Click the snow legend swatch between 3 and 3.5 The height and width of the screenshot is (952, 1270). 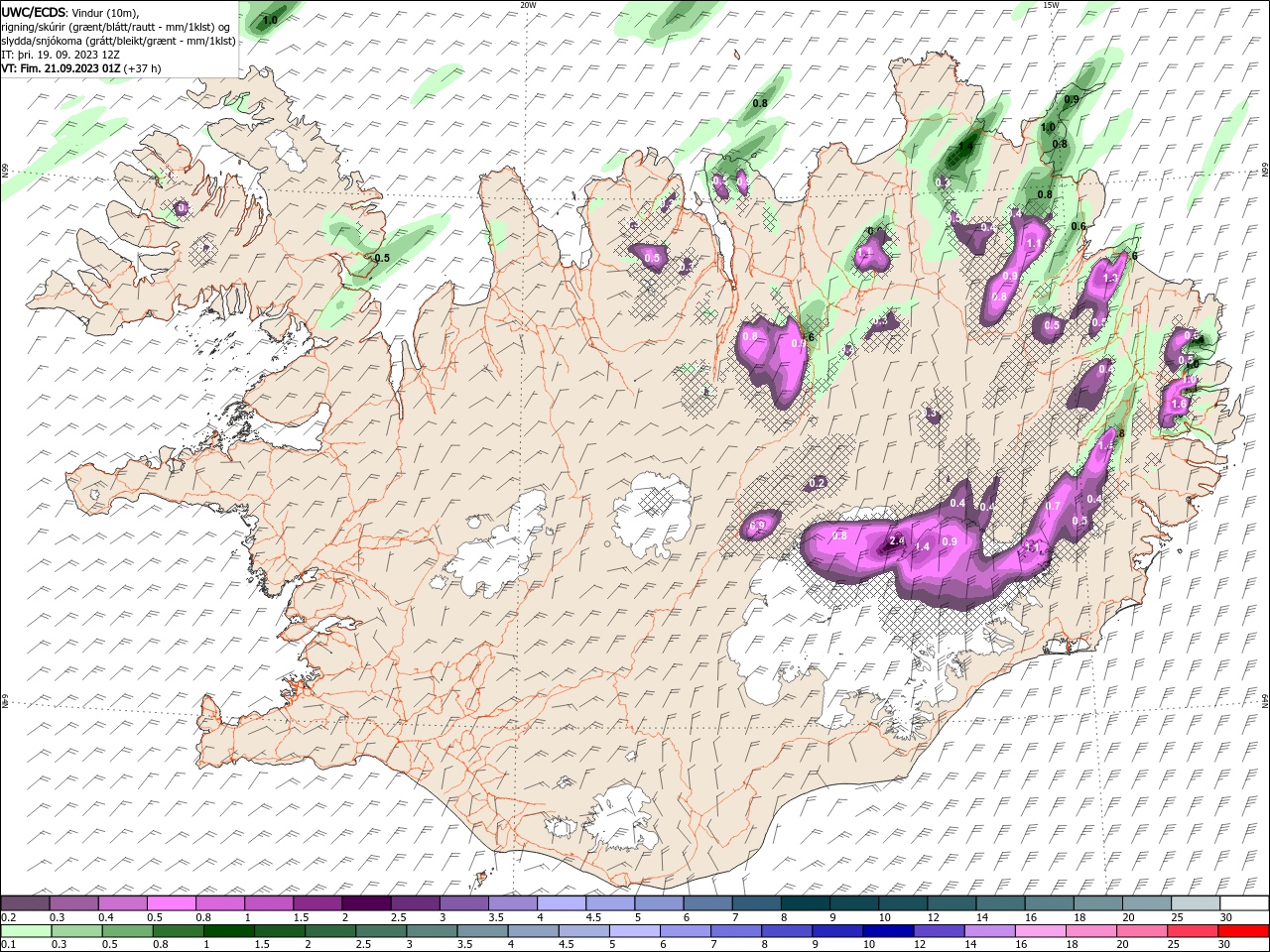point(463,903)
